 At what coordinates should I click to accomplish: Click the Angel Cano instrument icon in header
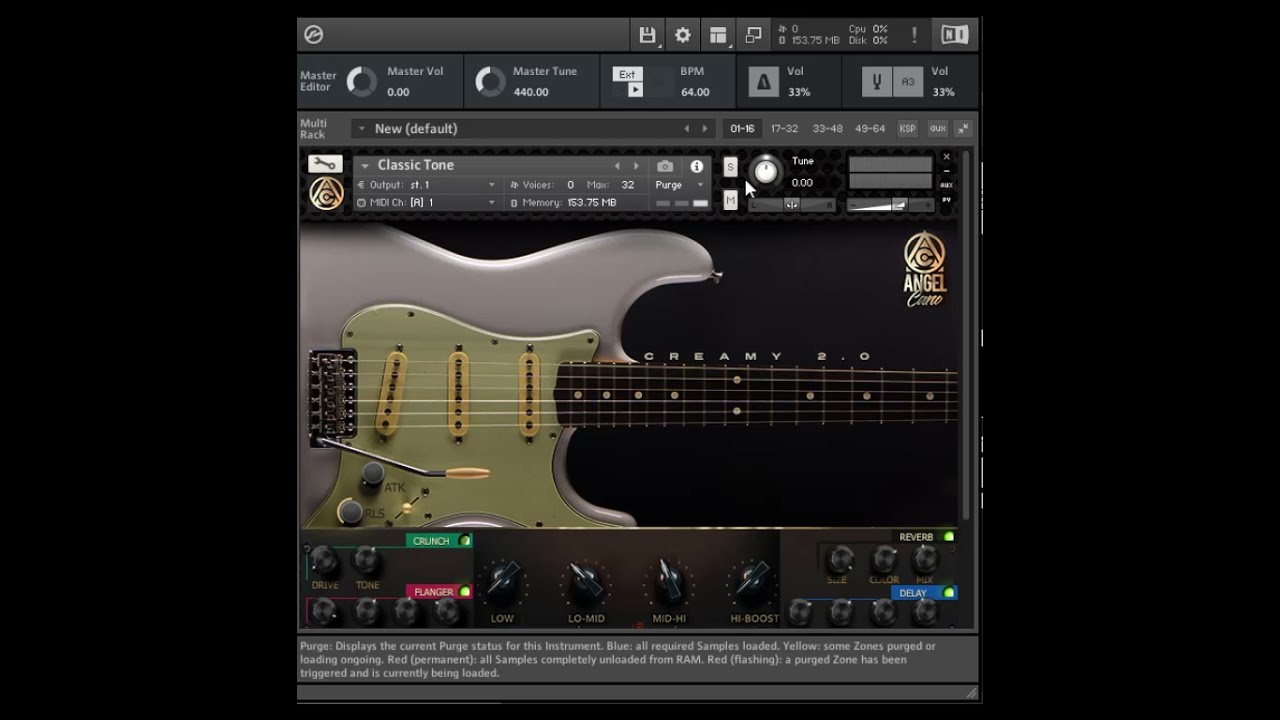point(326,193)
